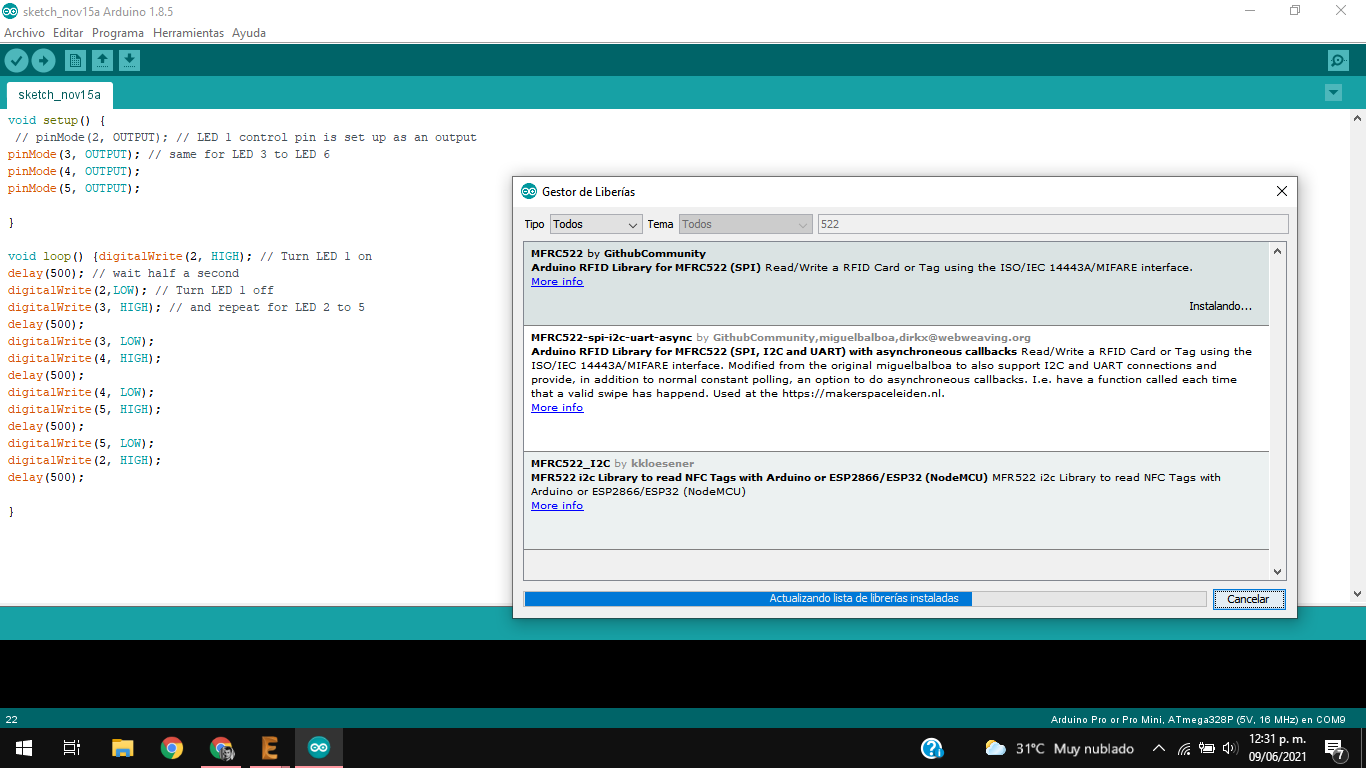The height and width of the screenshot is (768, 1366).
Task: Select the MFRC522 by GithubCommunity library title
Action: [x=618, y=254]
